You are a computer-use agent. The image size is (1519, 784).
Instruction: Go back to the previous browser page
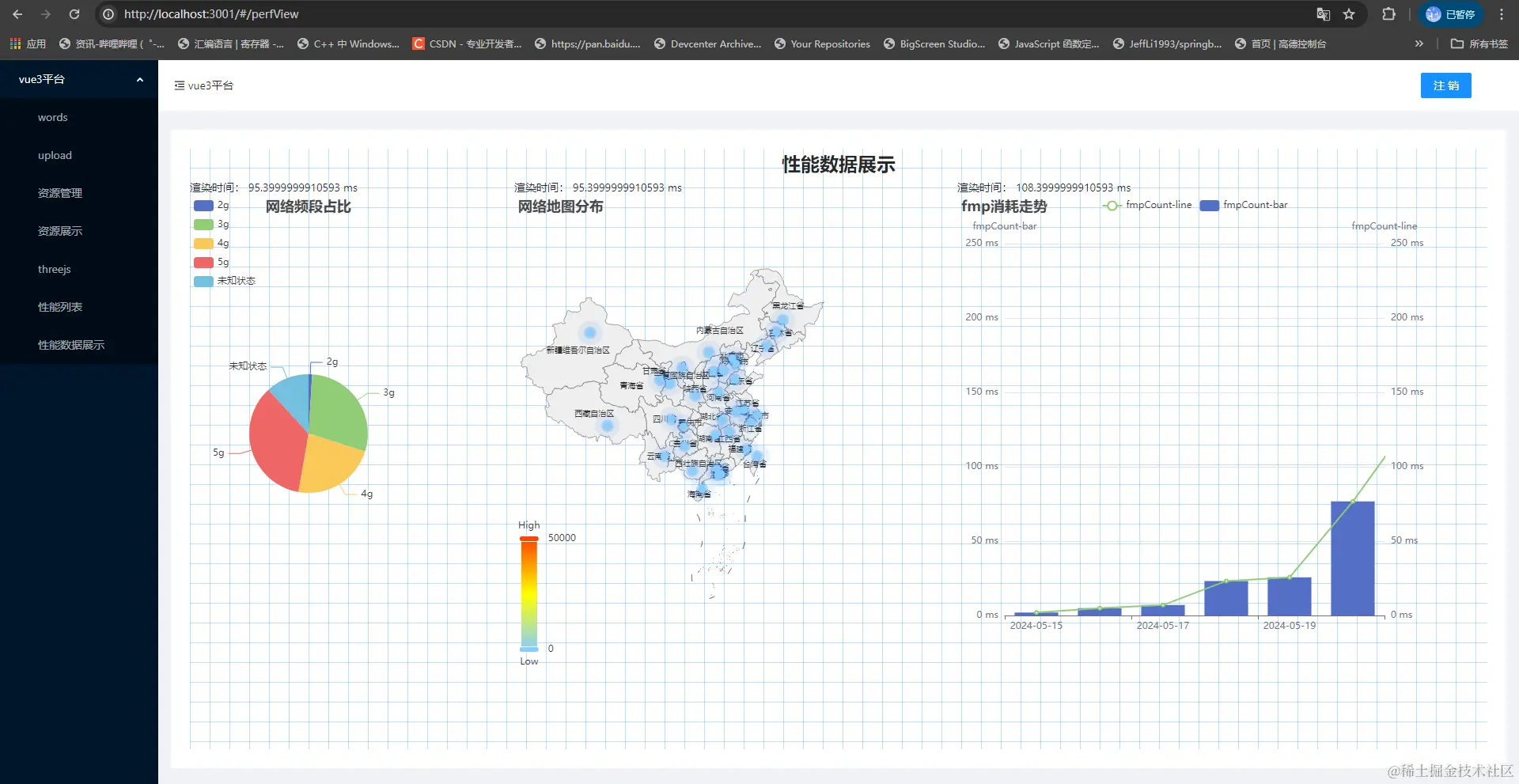17,14
